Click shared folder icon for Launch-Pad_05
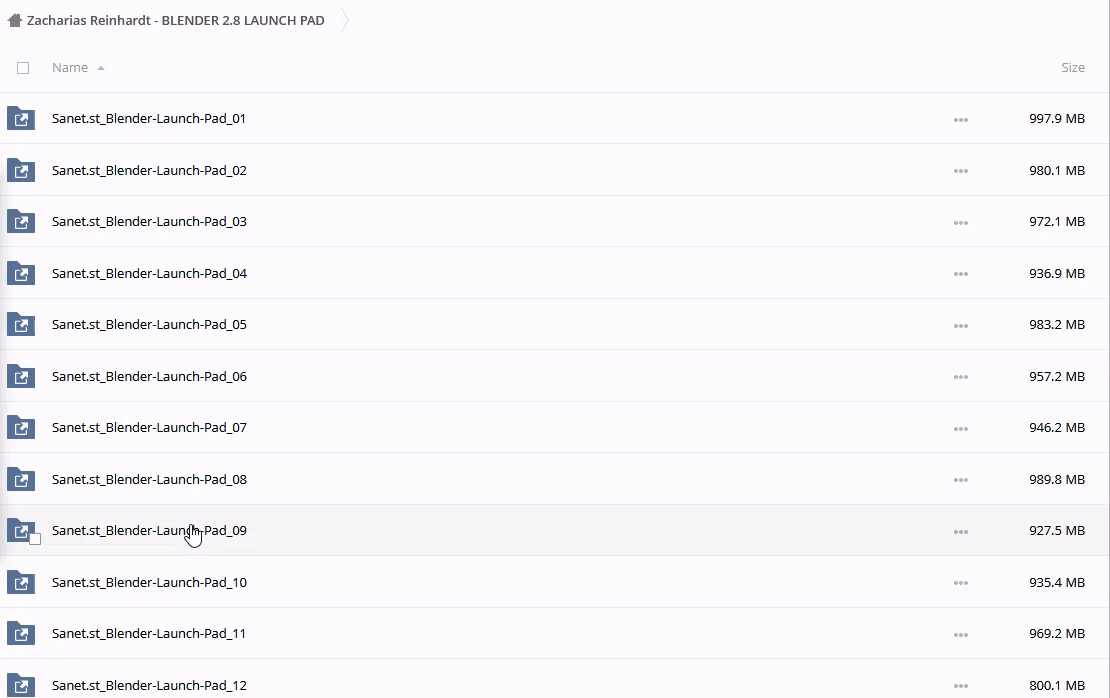 point(21,324)
